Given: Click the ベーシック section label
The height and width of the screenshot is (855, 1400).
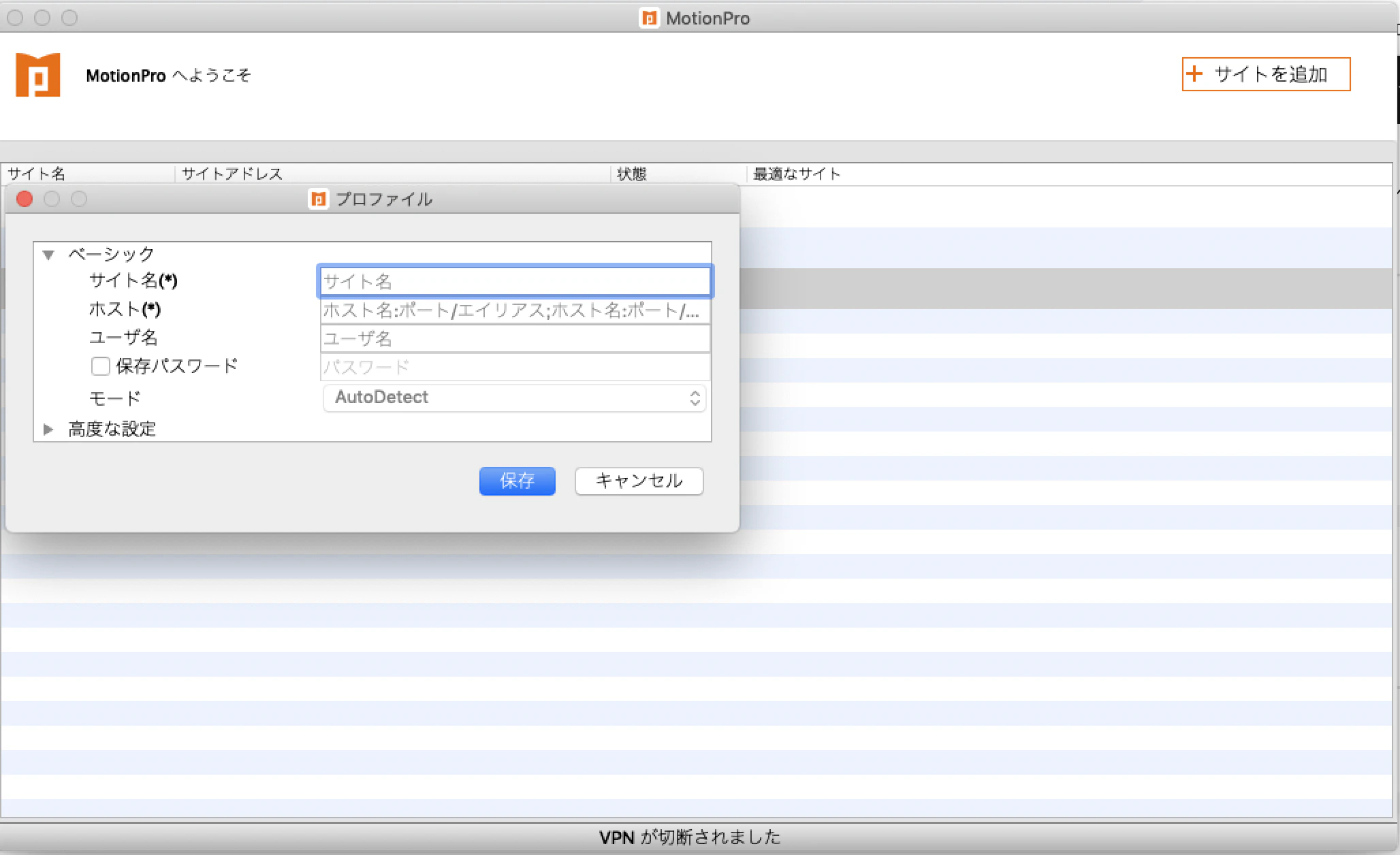Looking at the screenshot, I should [112, 255].
